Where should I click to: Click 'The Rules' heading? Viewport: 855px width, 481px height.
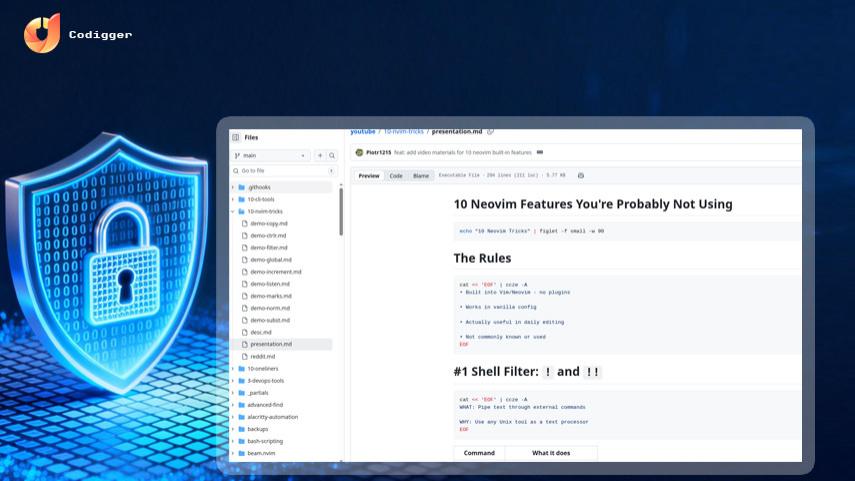483,258
